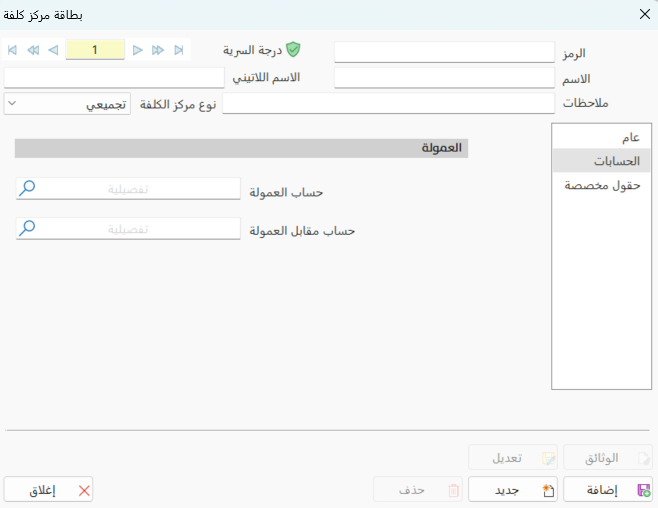The width and height of the screenshot is (658, 508).
Task: Open search magnifier in حساب العمولة field
Action: point(28,188)
